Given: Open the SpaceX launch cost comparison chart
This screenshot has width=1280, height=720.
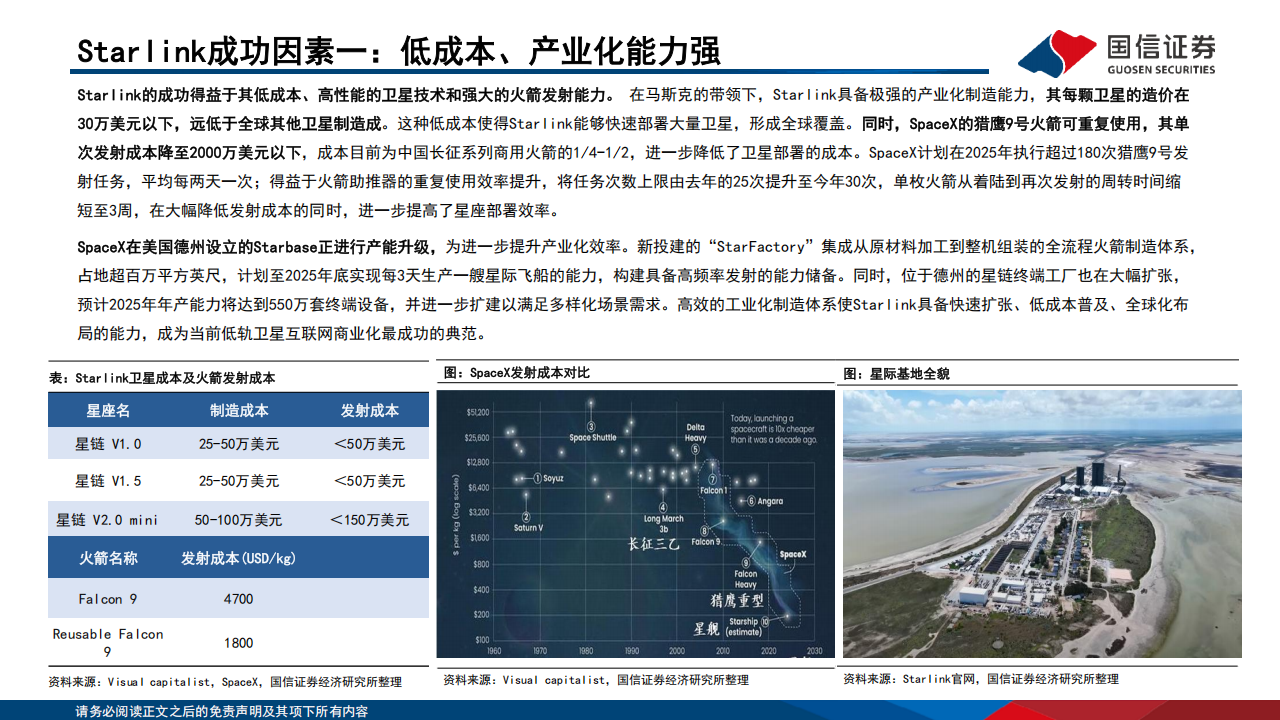Looking at the screenshot, I should point(636,524).
